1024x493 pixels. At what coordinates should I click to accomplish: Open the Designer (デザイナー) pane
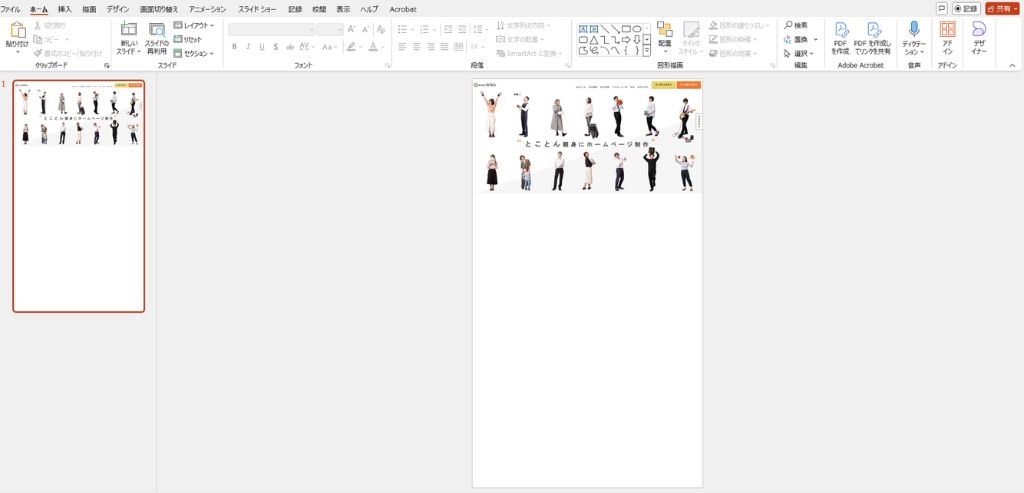click(978, 30)
